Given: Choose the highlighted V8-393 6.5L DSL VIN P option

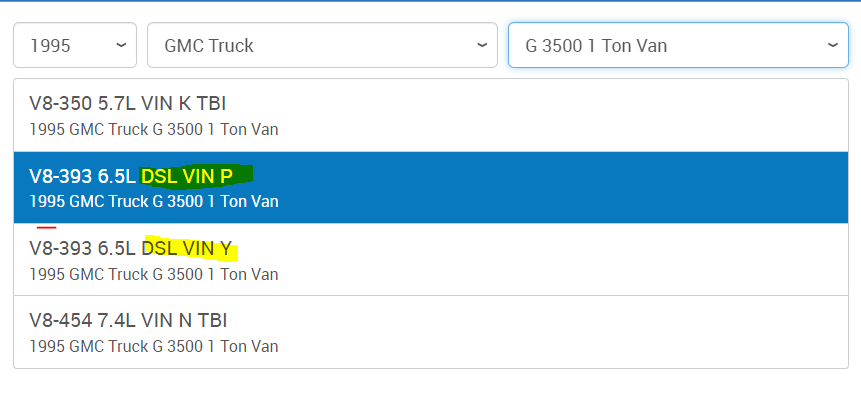Looking at the screenshot, I should click(430, 187).
